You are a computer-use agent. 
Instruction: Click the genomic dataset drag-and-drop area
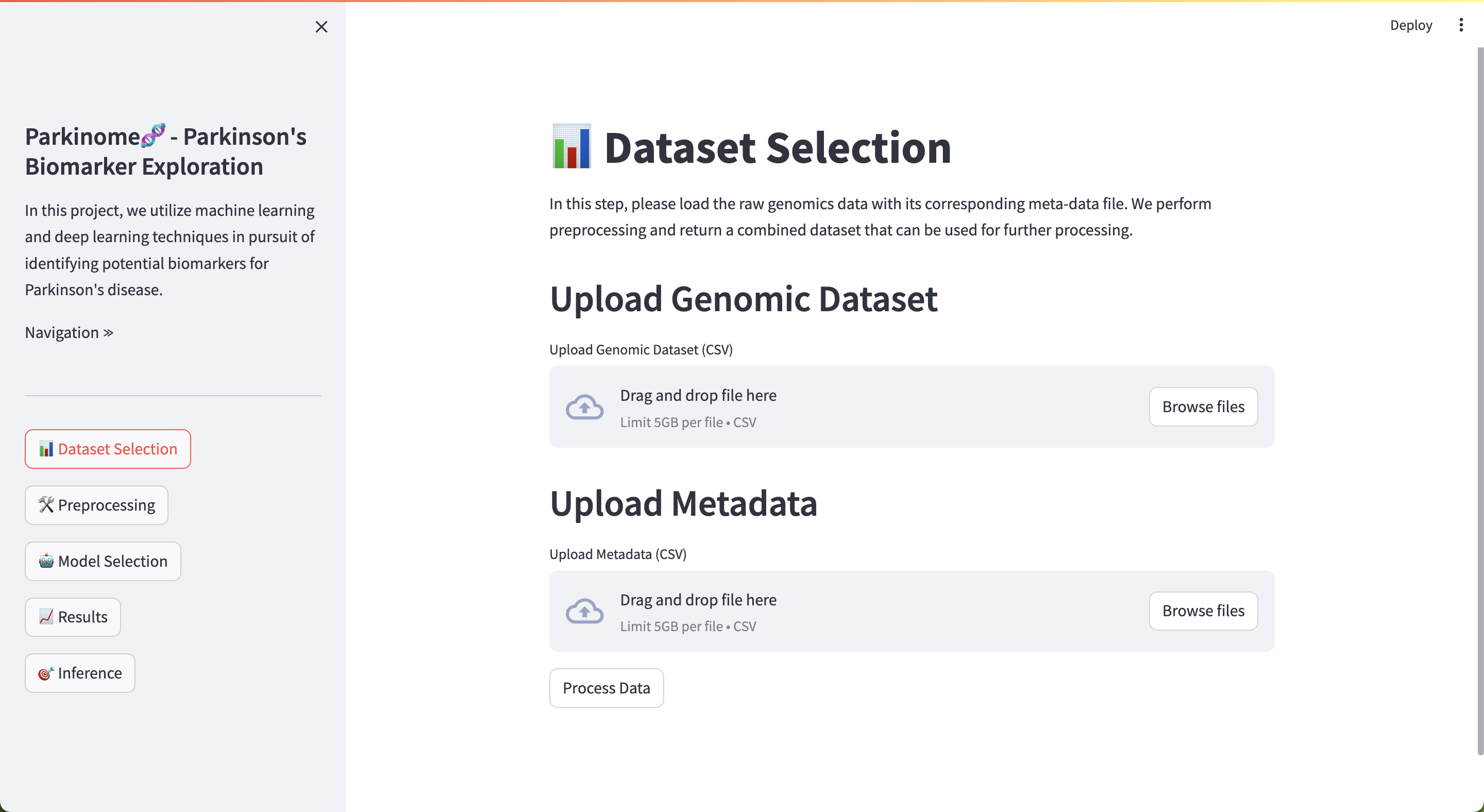[912, 406]
